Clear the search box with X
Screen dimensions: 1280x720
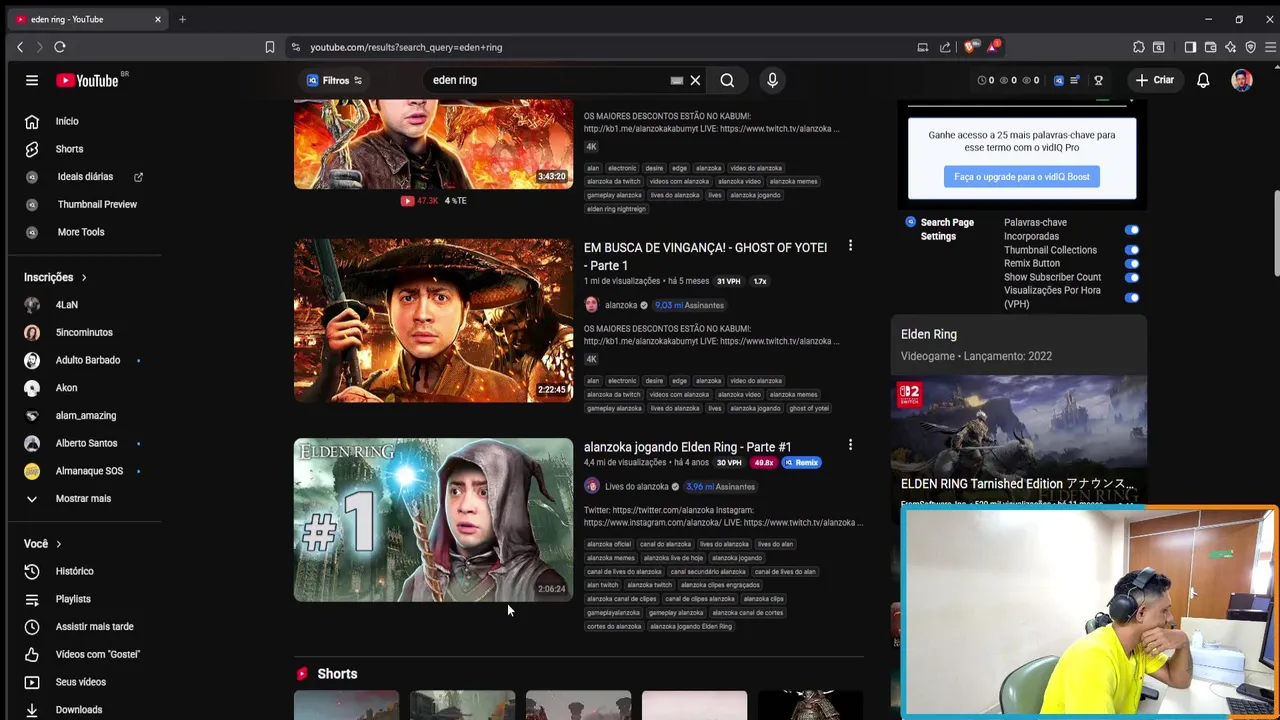coord(695,80)
